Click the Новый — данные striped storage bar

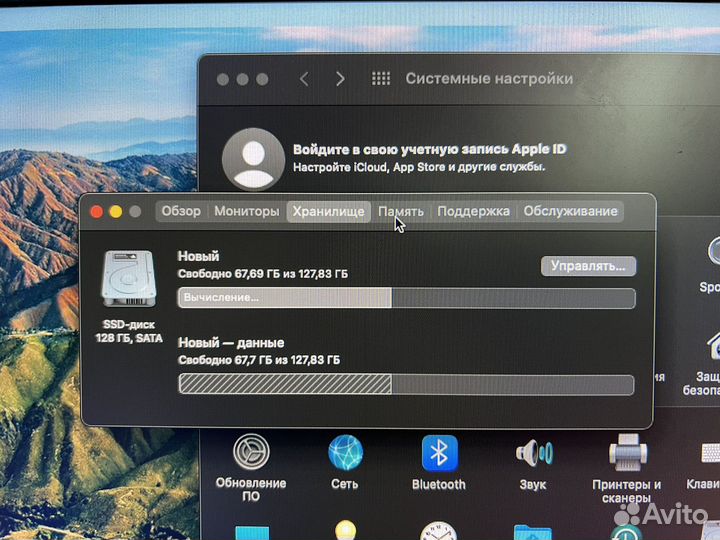[x=406, y=384]
